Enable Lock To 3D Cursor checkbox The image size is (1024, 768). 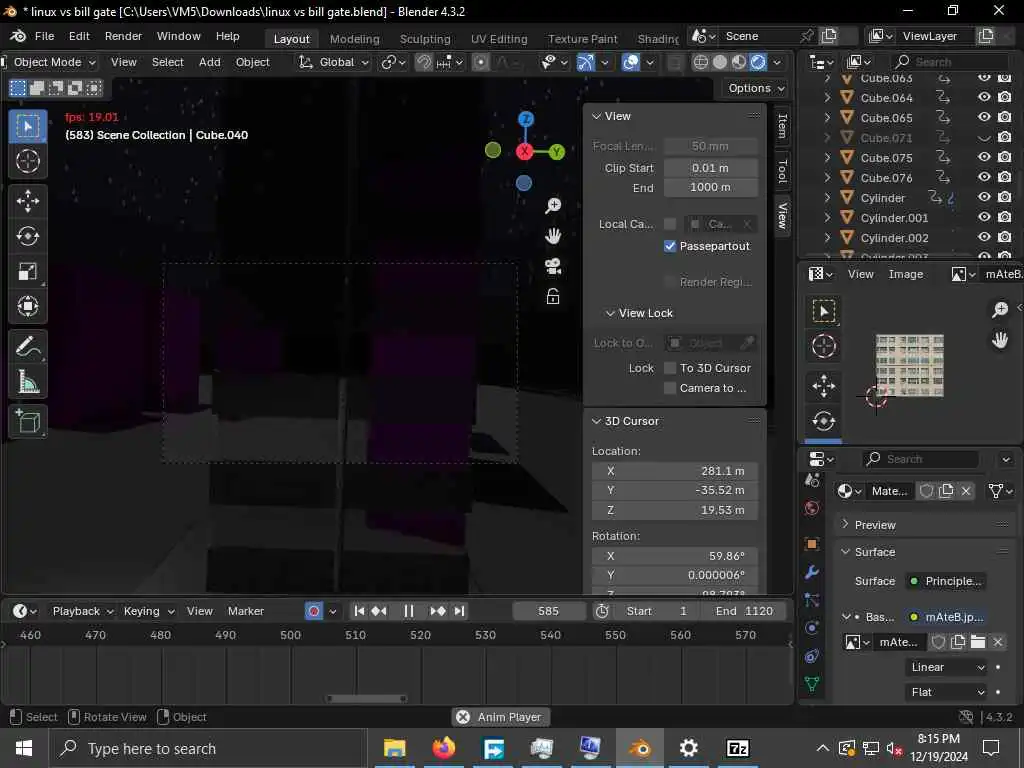coord(670,368)
